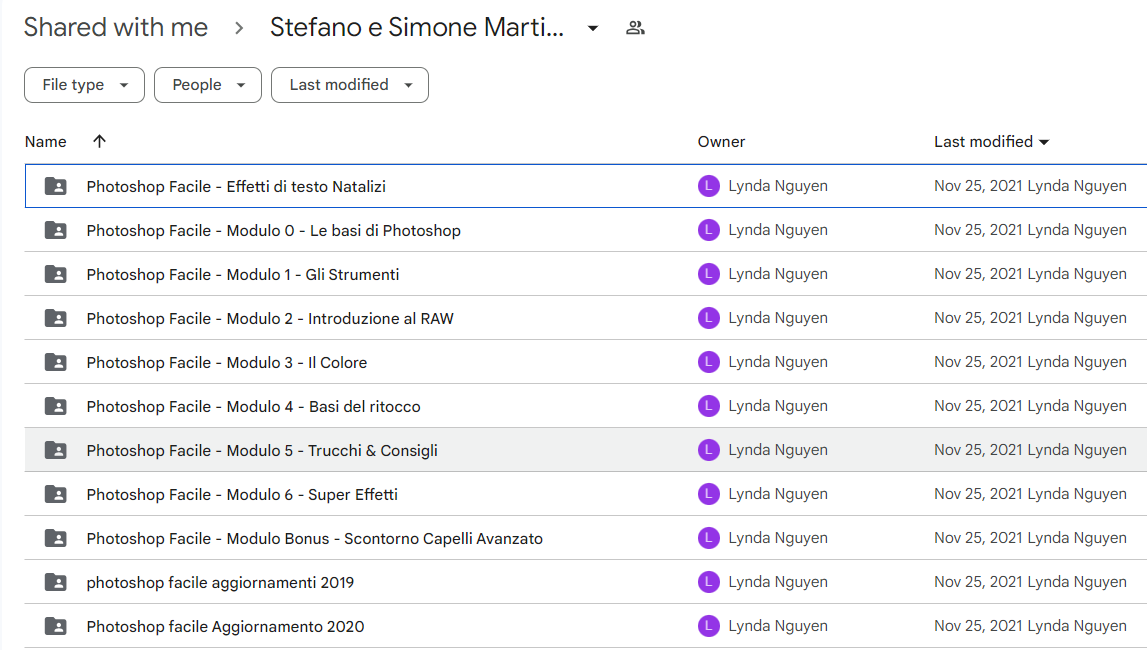Screen dimensions: 1147x650
Task: Click Nov 25, 2021 date in Aggiornamento 2020 row
Action: [x=978, y=625]
